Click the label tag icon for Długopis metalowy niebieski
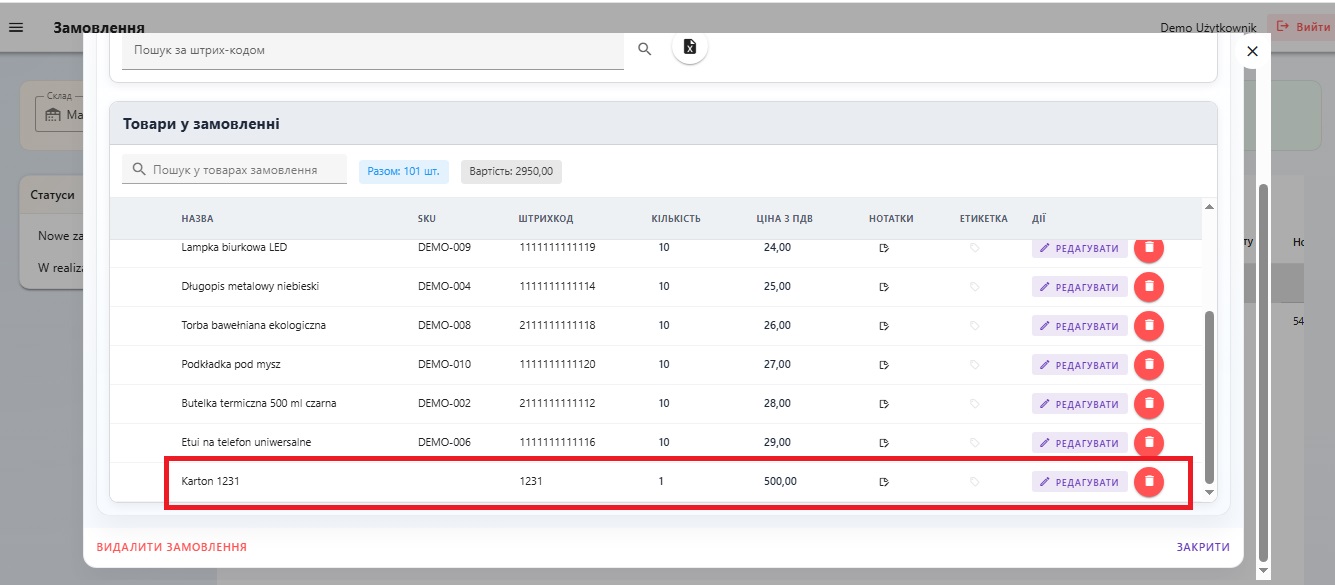This screenshot has width=1335, height=585. [975, 287]
